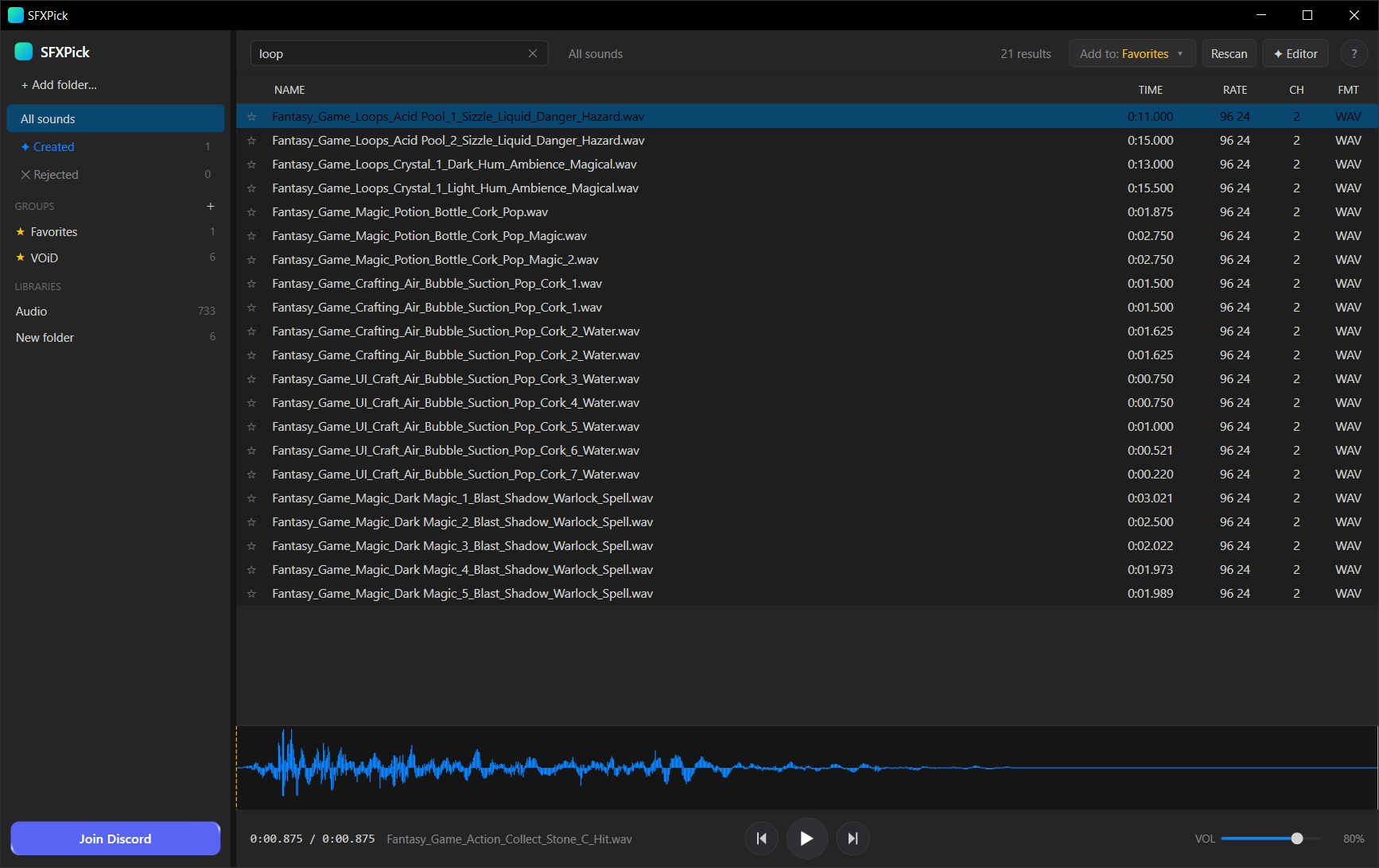Open the Created list
This screenshot has height=868, width=1379.
pos(116,147)
